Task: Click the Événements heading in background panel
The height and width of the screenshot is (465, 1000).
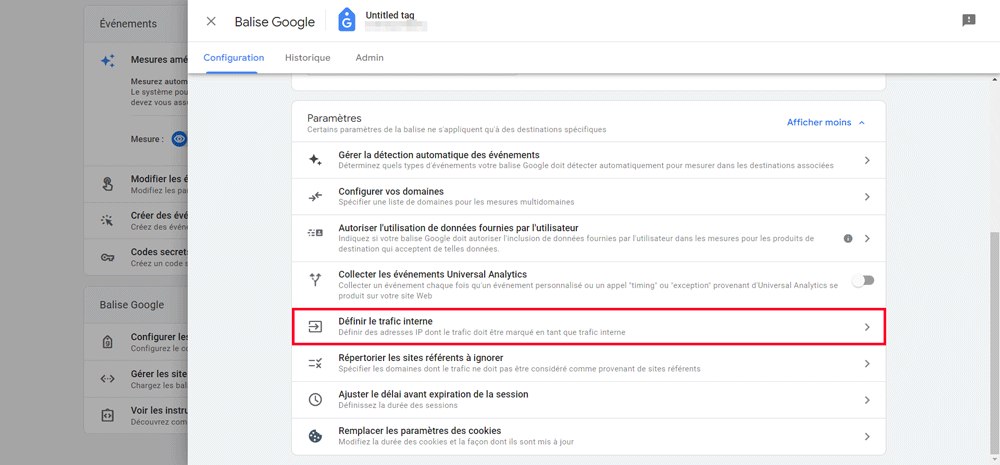Action: coord(128,24)
